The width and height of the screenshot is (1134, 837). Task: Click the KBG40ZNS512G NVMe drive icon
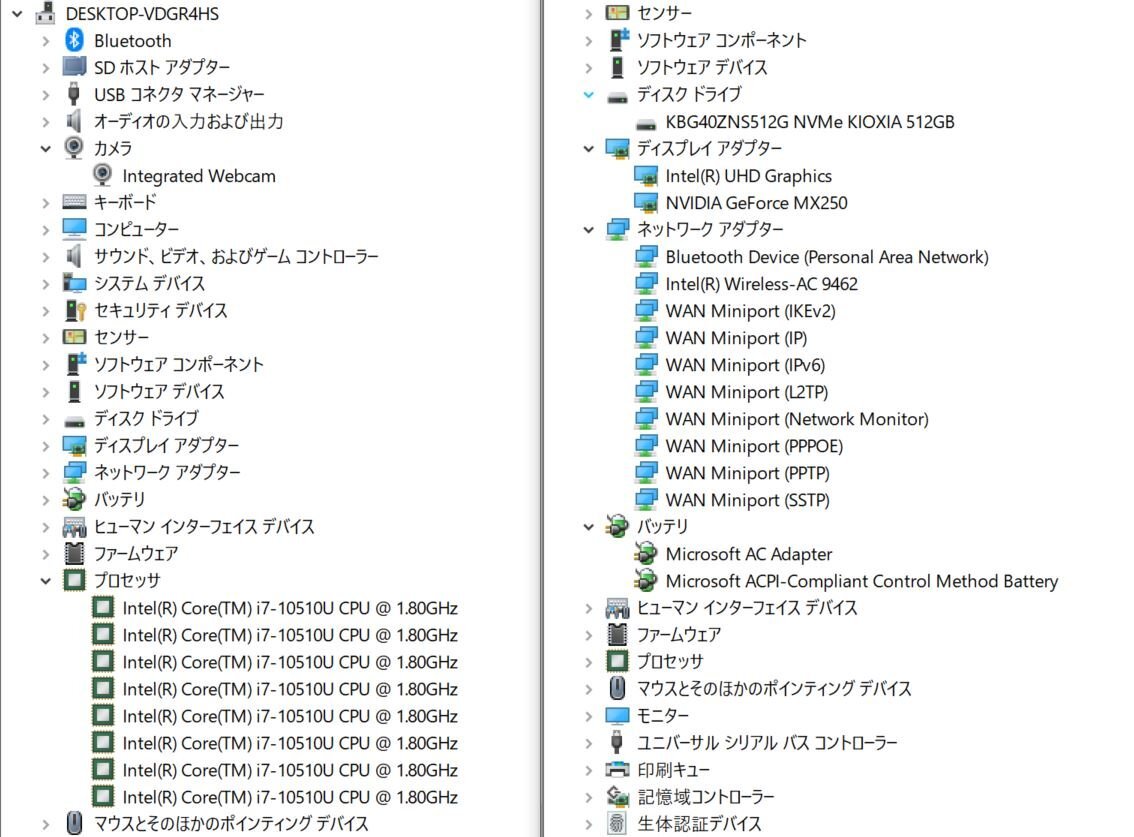click(646, 124)
